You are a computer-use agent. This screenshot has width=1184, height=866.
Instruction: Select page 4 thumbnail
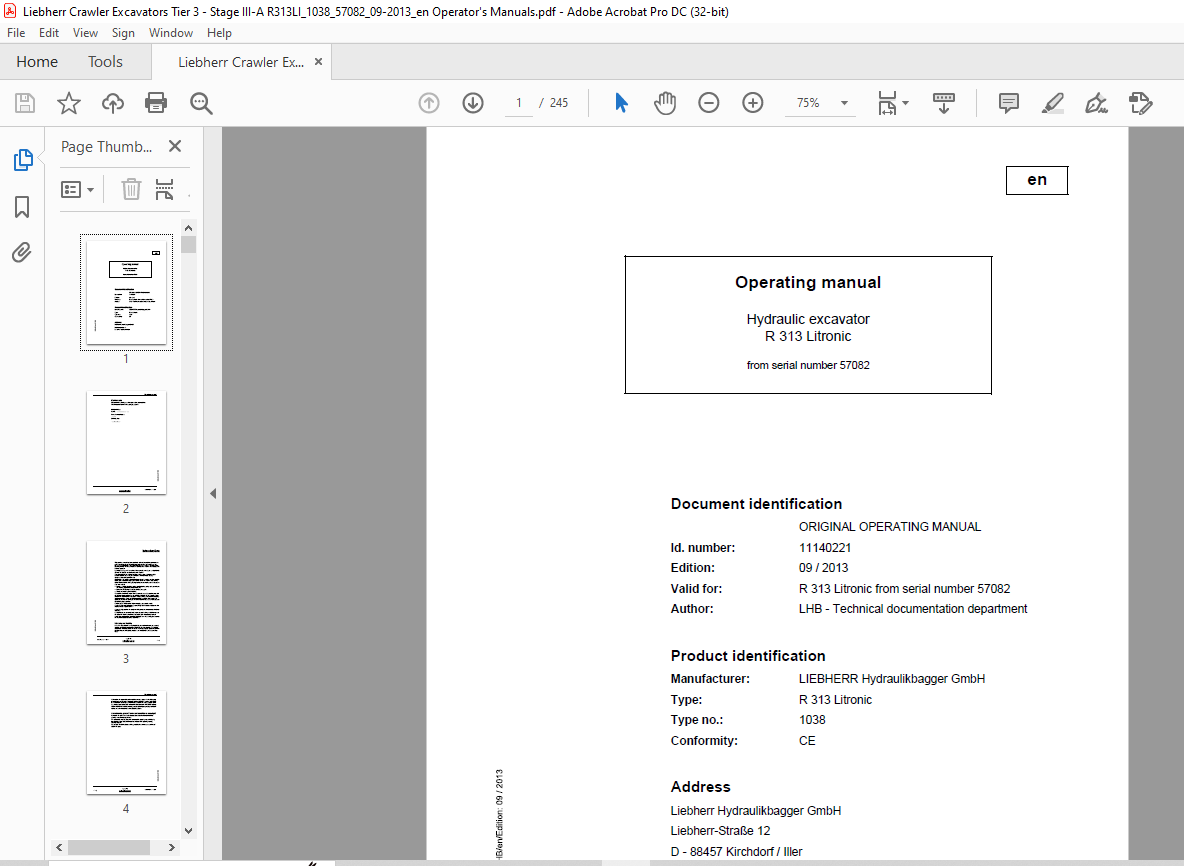coord(126,742)
